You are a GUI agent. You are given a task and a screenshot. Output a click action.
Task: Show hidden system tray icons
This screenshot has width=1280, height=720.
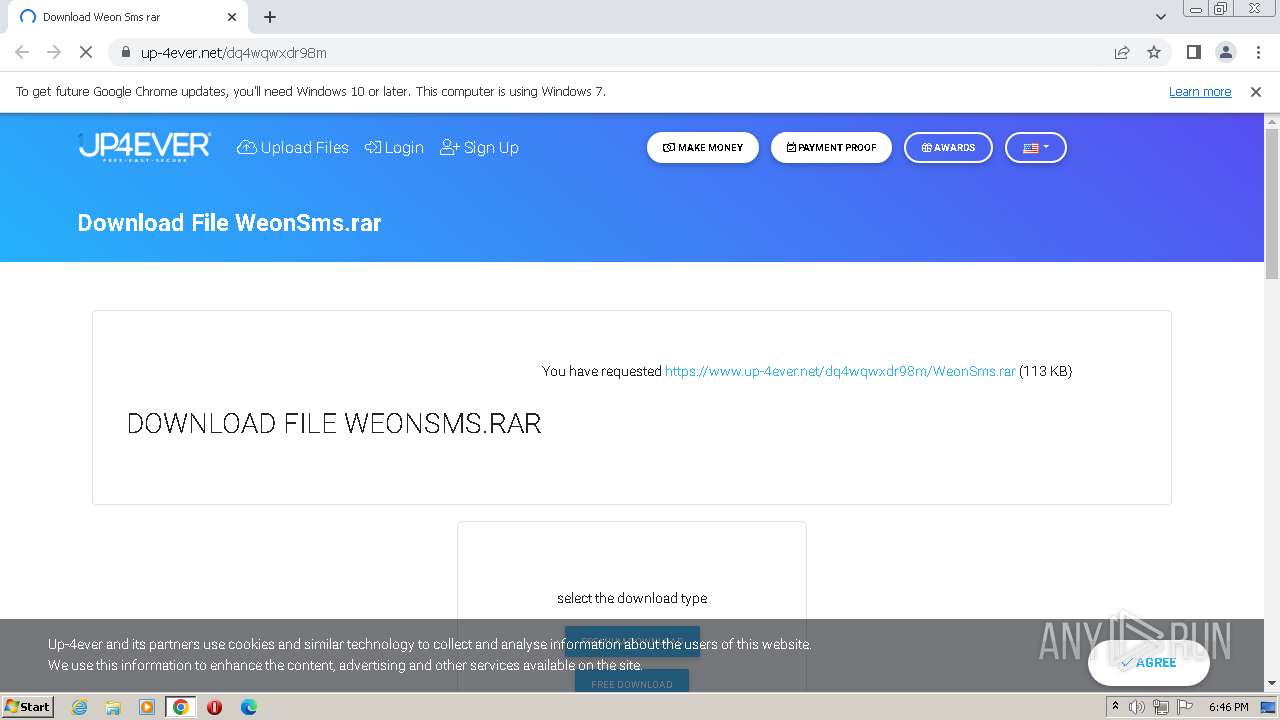point(1115,706)
